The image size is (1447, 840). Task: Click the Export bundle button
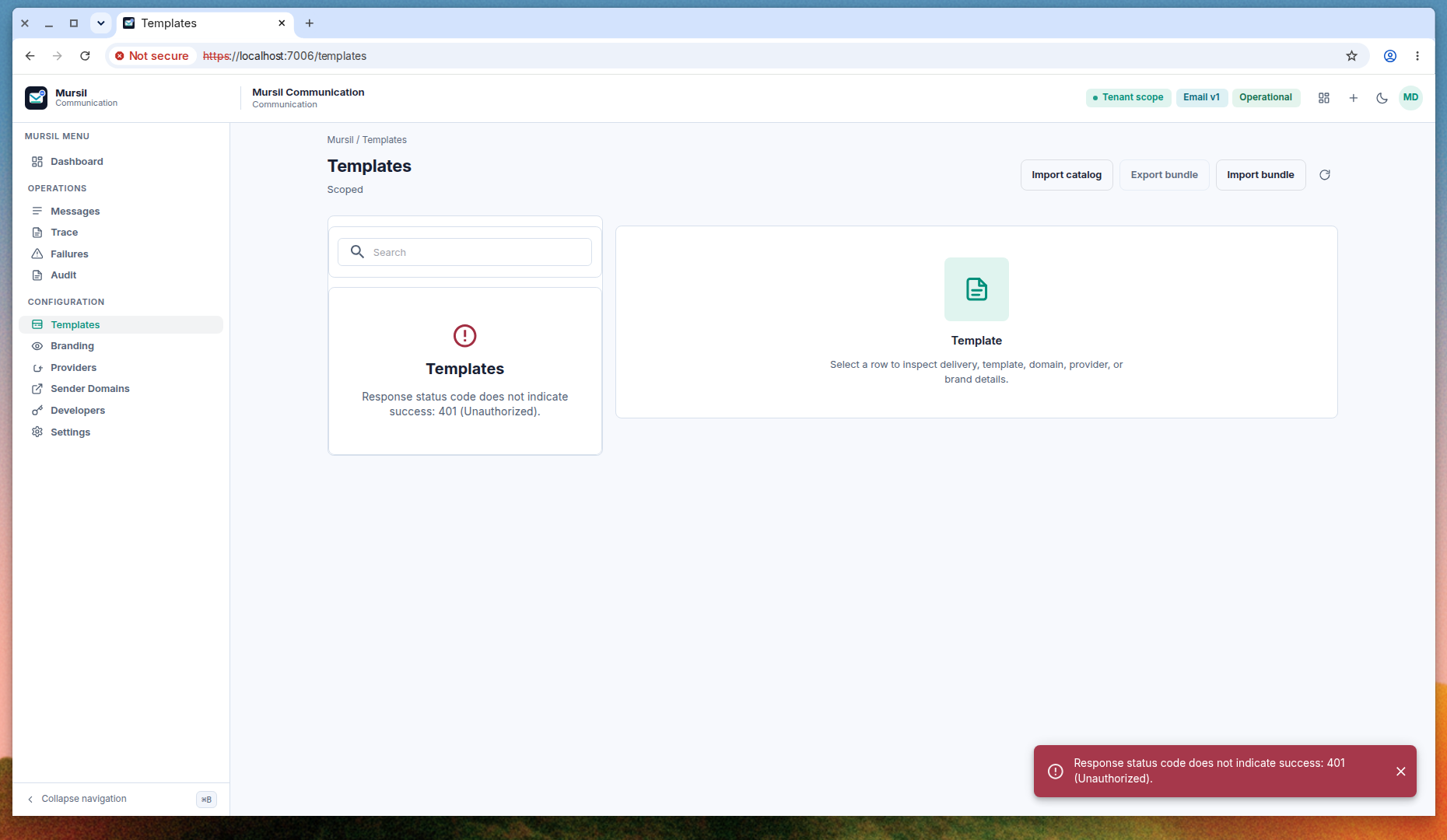pyautogui.click(x=1164, y=175)
